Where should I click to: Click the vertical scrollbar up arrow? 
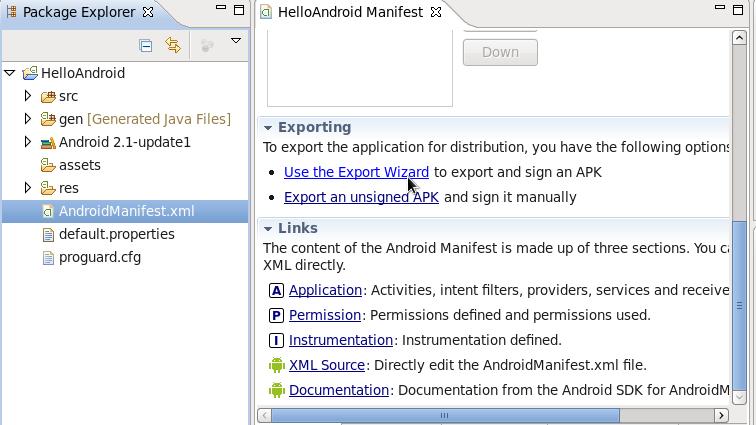pos(739,37)
